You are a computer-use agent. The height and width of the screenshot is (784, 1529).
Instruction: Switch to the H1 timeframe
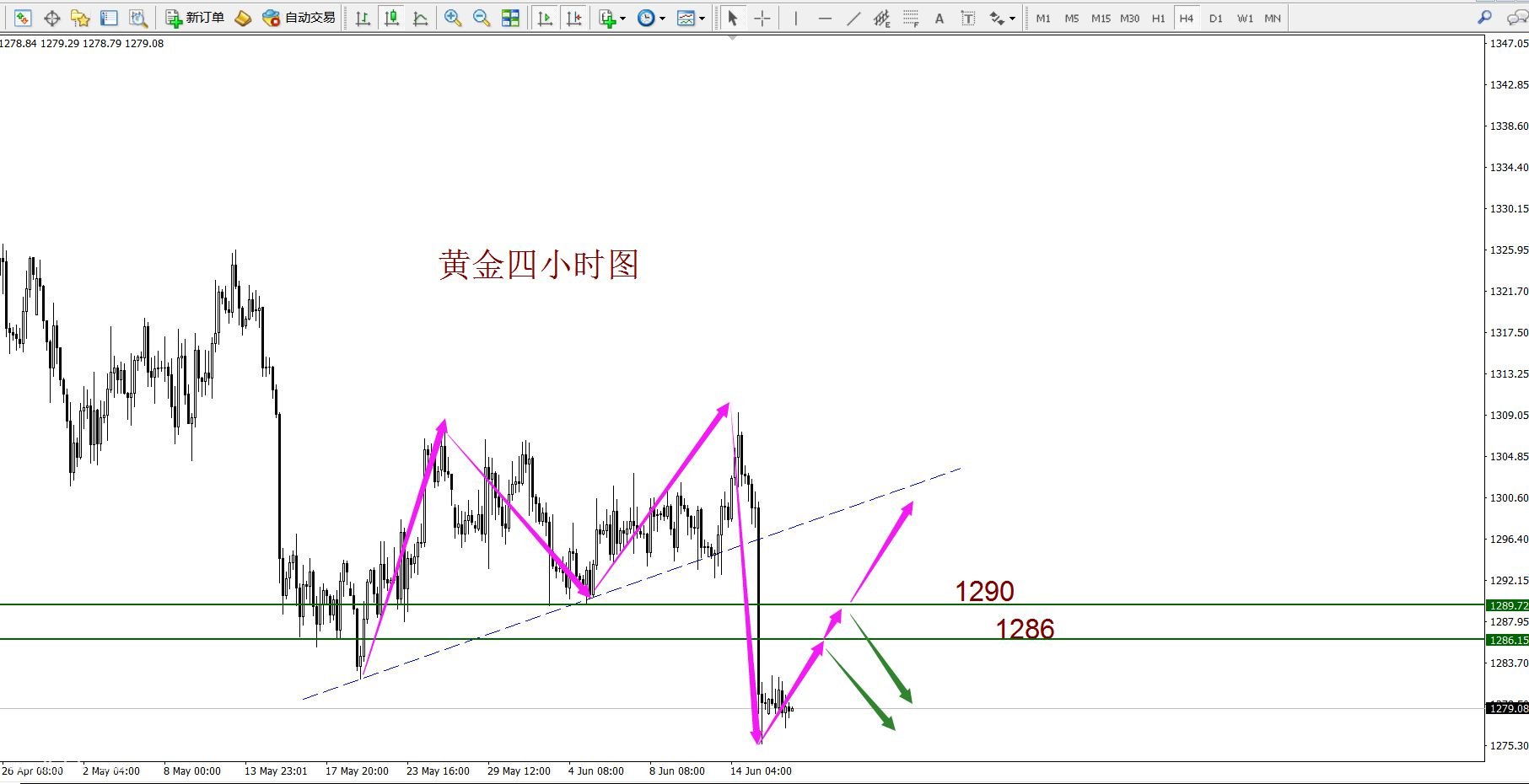tap(1158, 18)
